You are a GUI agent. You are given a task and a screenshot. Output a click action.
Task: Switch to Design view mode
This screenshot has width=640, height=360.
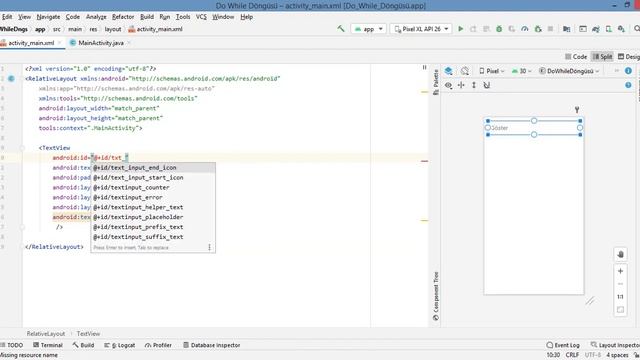[x=629, y=57]
